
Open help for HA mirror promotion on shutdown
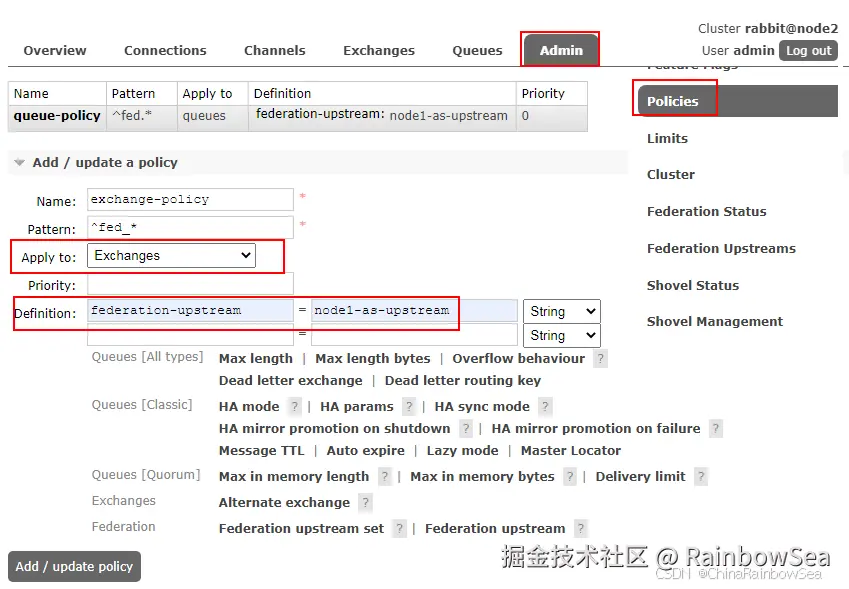(x=466, y=429)
